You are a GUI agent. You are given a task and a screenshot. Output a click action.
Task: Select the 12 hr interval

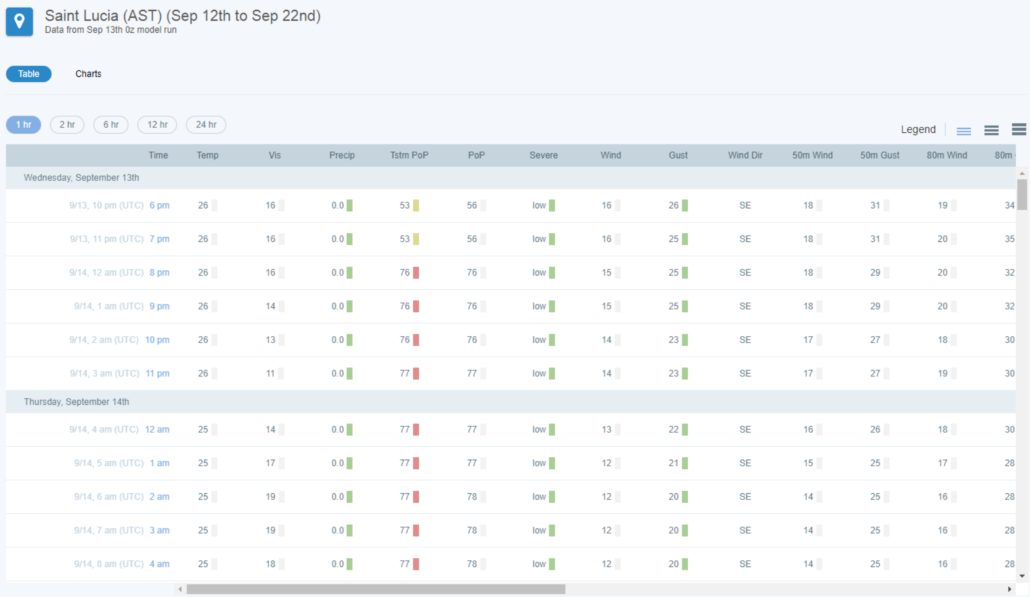coord(157,124)
